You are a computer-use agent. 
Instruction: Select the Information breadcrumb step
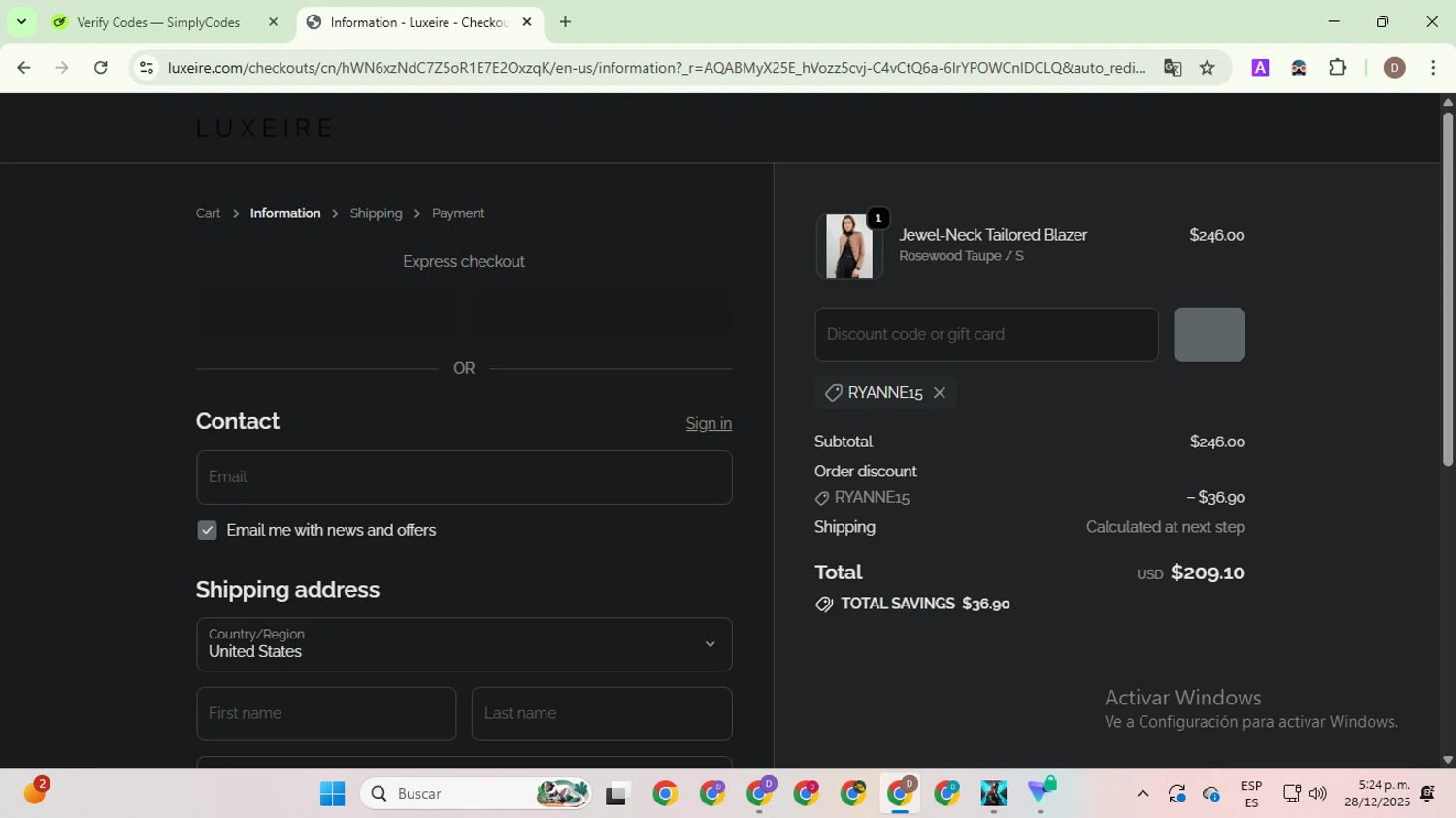pos(285,213)
